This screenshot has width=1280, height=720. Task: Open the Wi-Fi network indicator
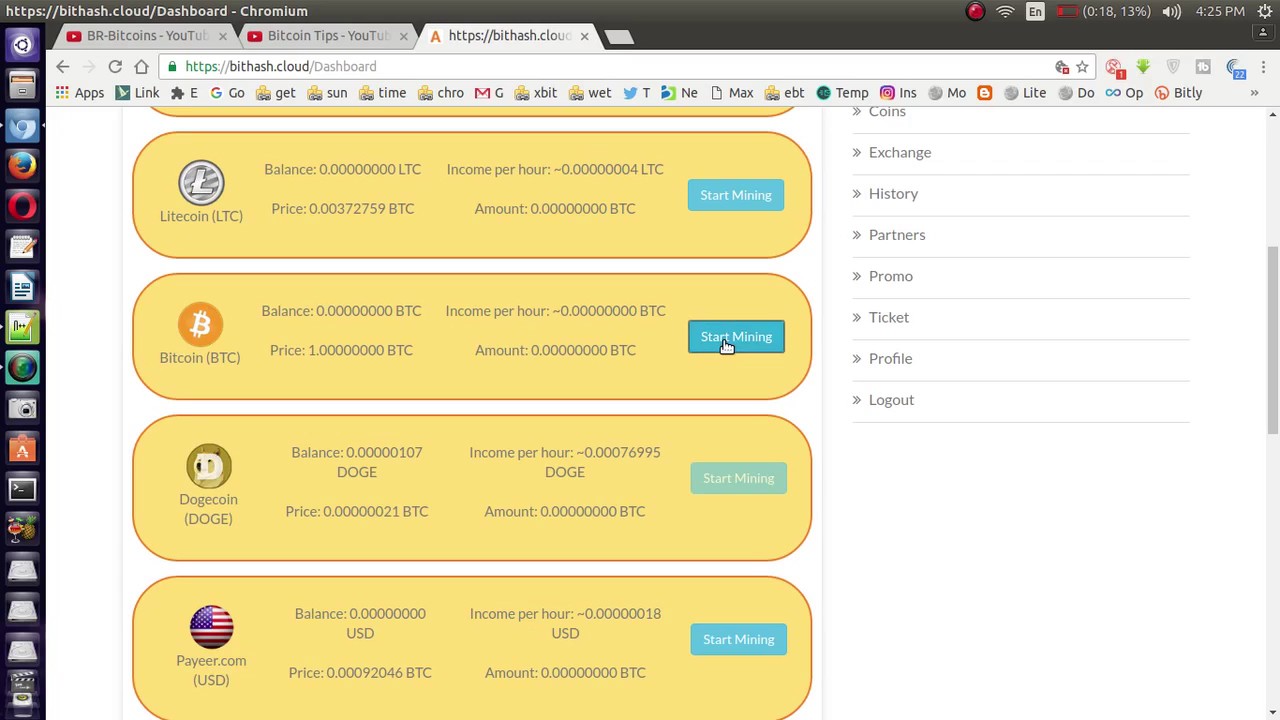click(x=1005, y=11)
